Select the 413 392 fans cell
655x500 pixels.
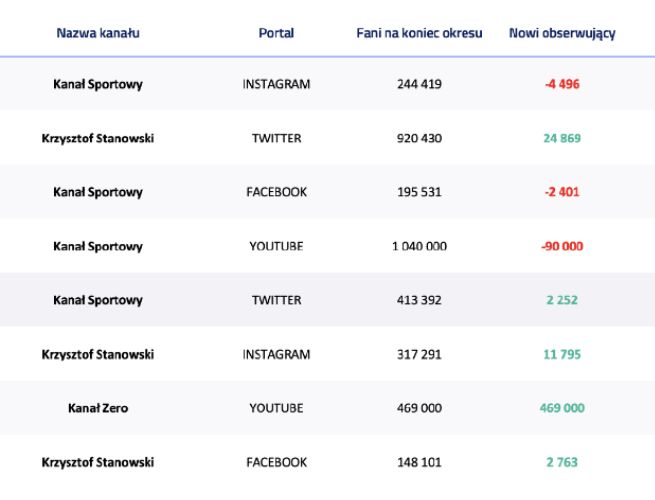[419, 300]
